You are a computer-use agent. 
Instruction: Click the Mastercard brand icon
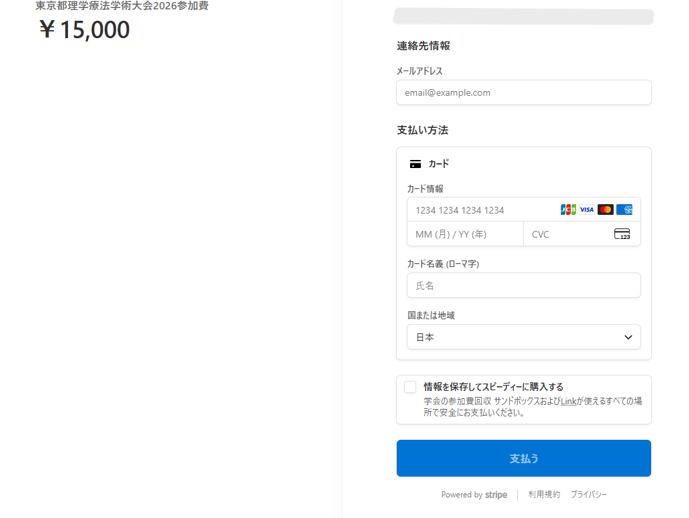(606, 210)
